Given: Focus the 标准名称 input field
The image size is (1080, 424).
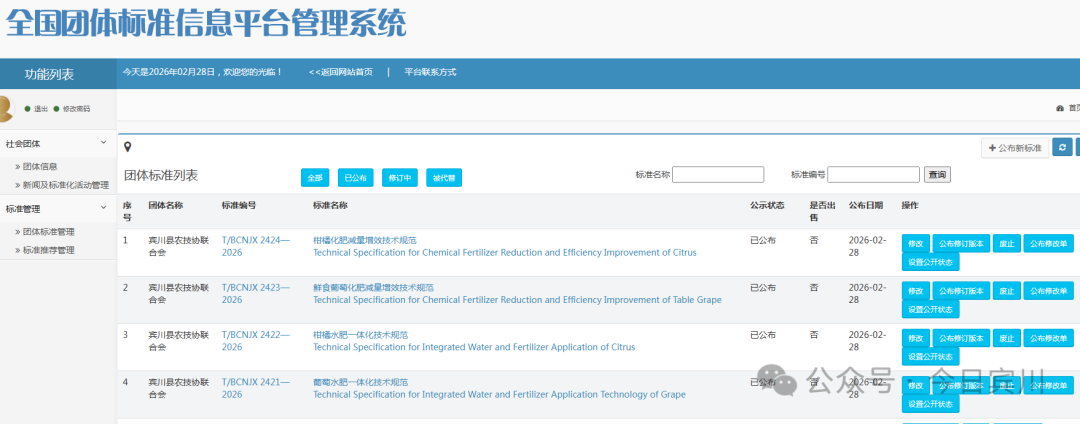Looking at the screenshot, I should tap(718, 175).
